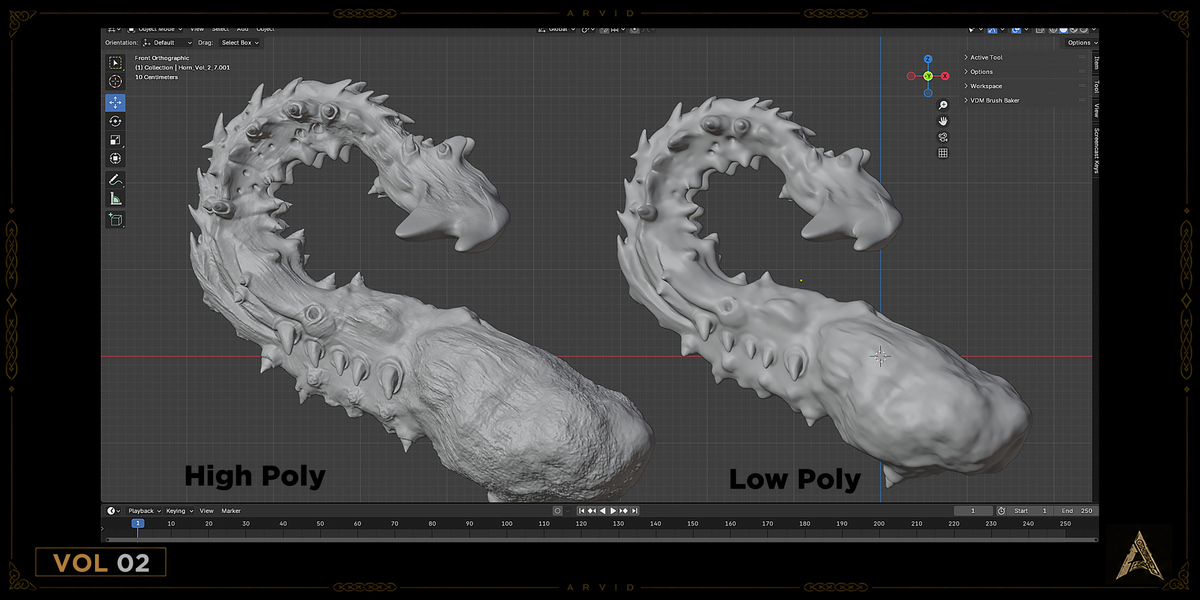The height and width of the screenshot is (600, 1200).
Task: Activate the Transform tool icon
Action: (x=115, y=158)
